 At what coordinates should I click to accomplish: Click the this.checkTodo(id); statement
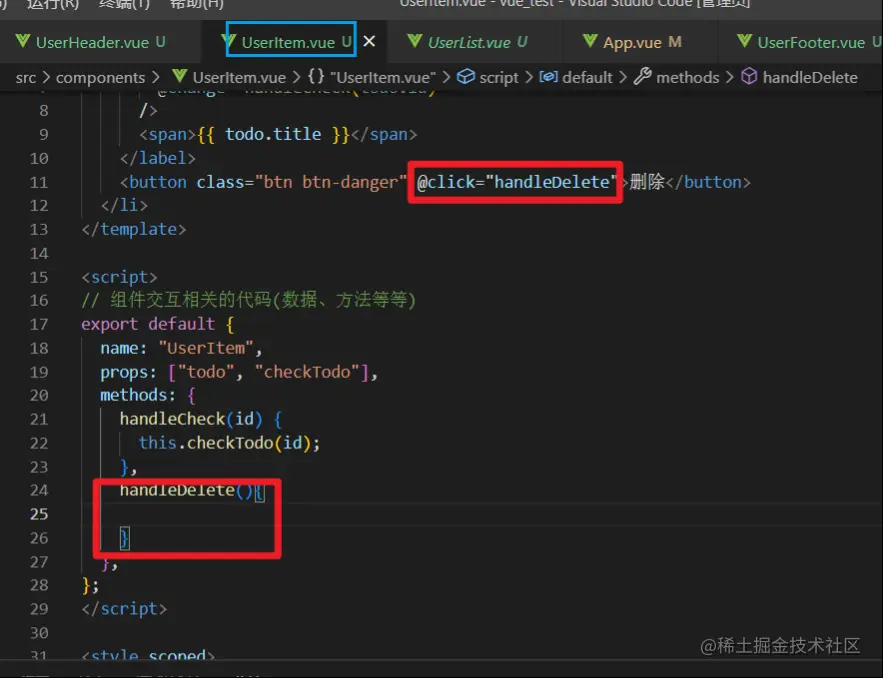pos(229,443)
